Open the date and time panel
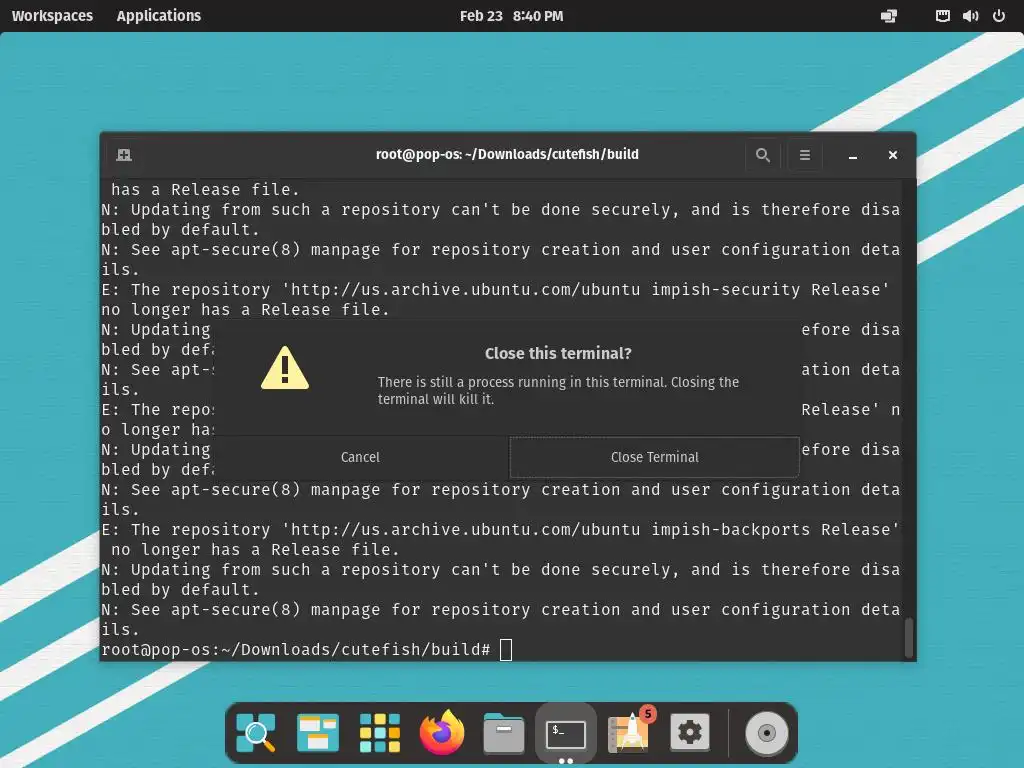 [x=511, y=16]
